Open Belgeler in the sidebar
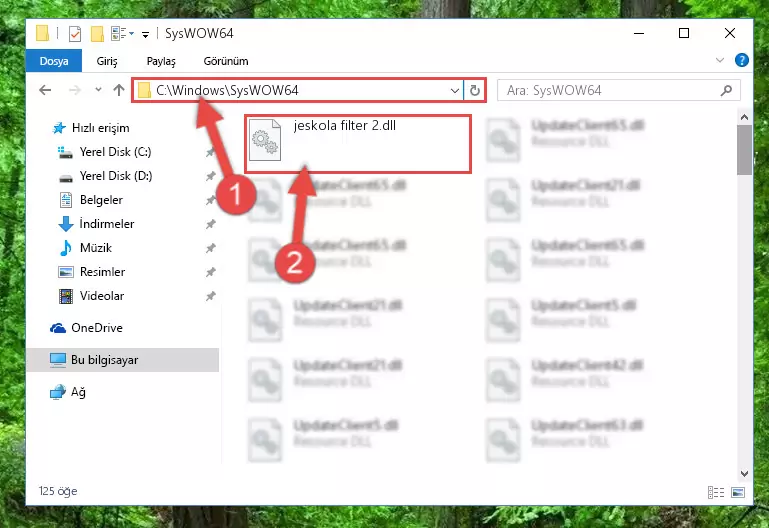The image size is (769, 528). click(91, 200)
